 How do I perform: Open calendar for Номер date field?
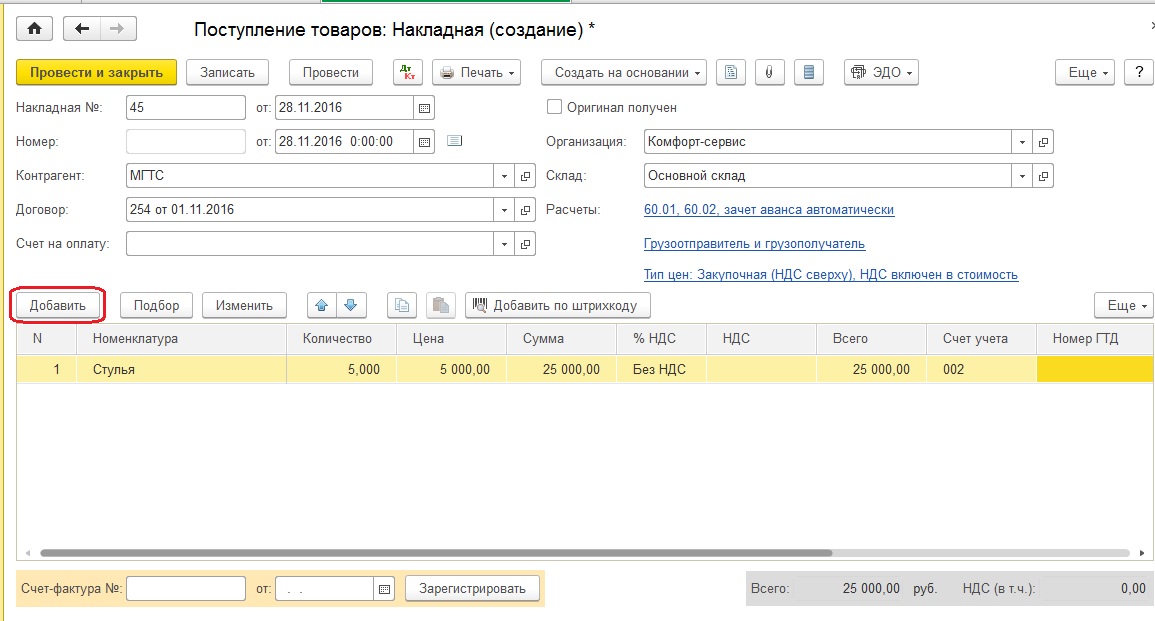tap(424, 141)
